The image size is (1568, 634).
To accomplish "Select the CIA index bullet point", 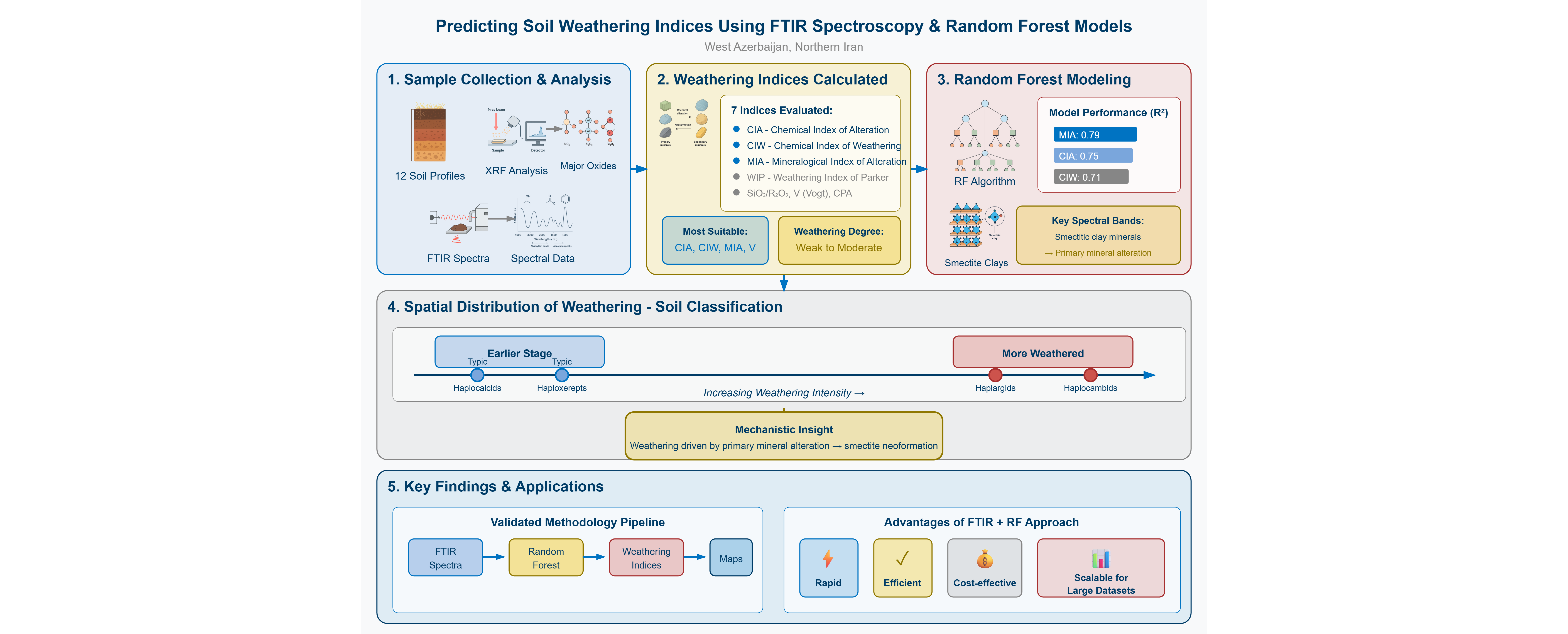I will tap(737, 129).
